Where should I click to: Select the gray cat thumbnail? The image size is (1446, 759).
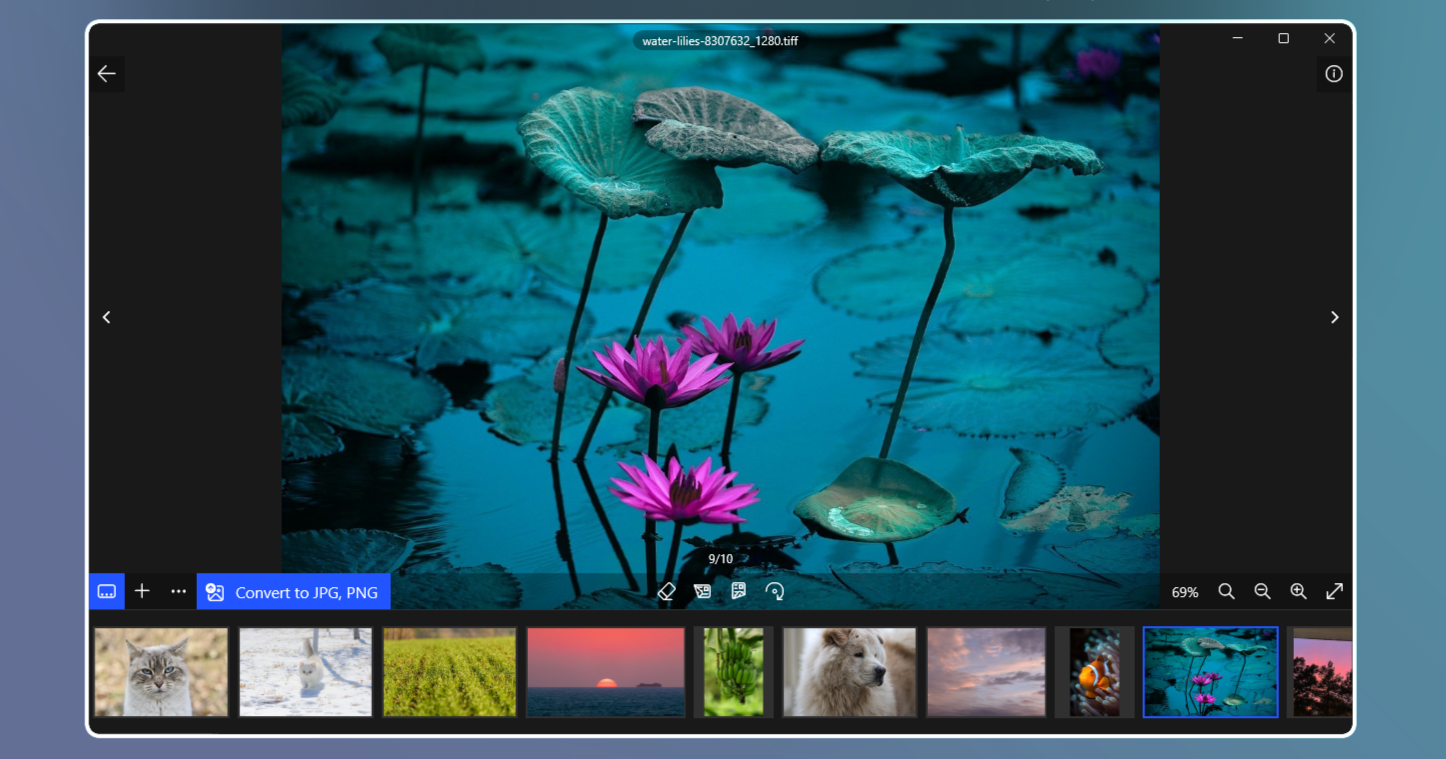tap(161, 672)
